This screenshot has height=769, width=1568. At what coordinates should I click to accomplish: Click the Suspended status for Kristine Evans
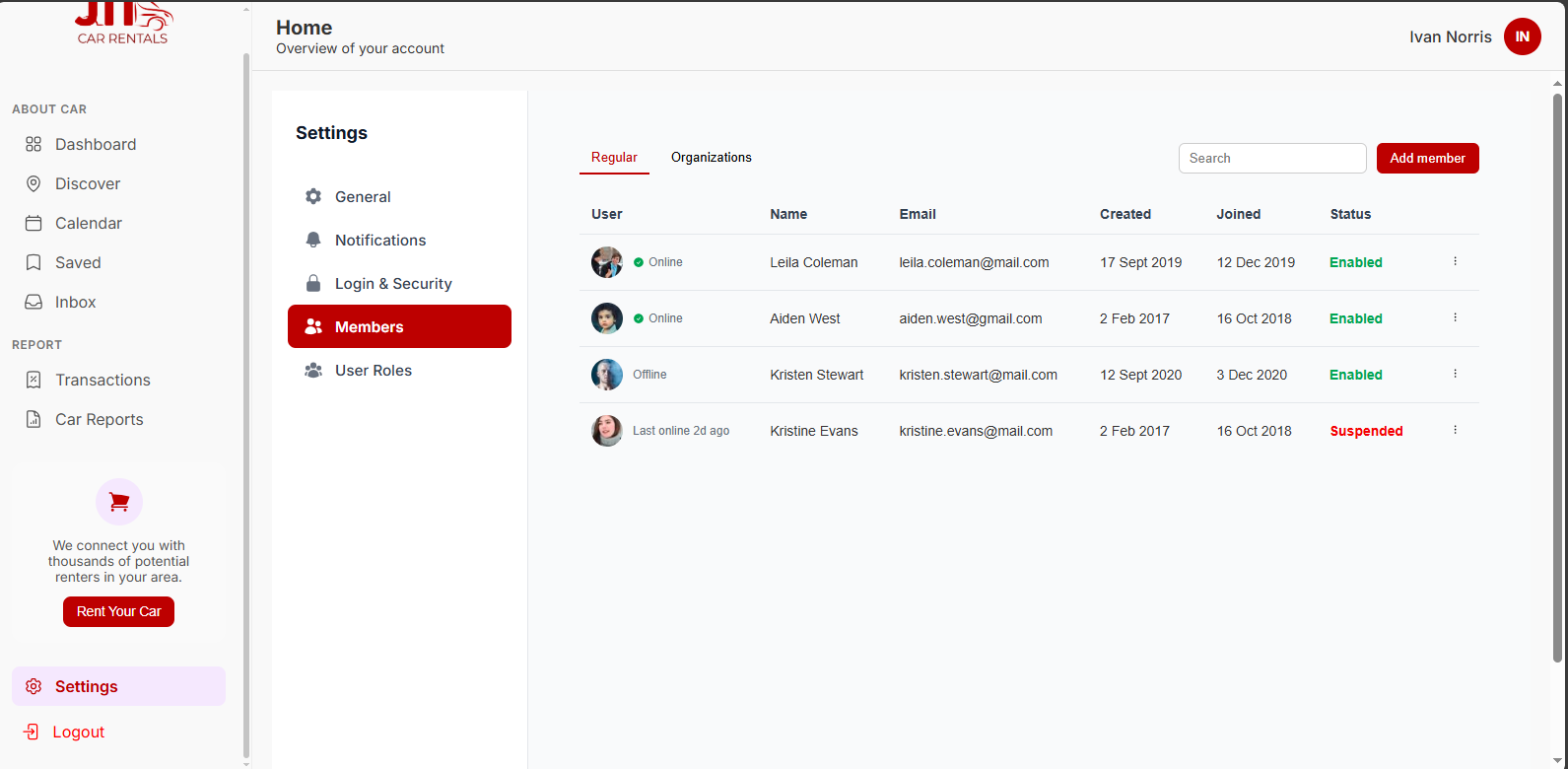point(1366,431)
